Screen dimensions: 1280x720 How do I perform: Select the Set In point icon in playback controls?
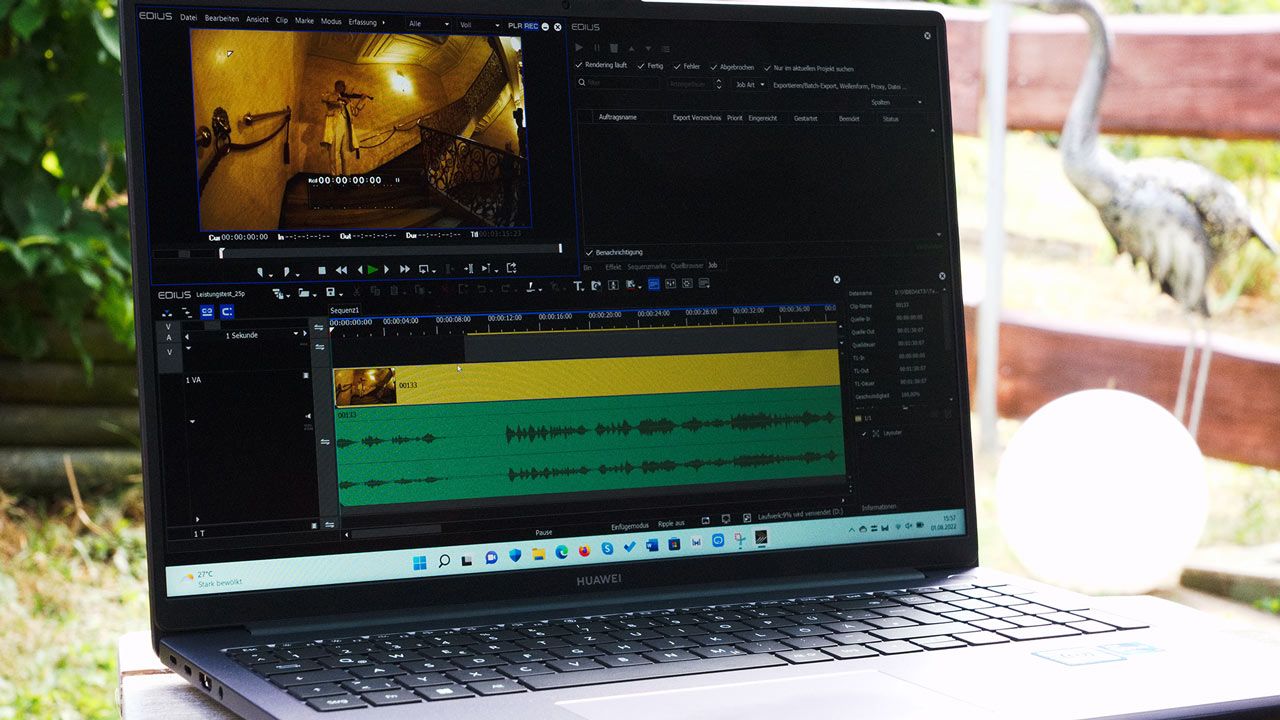tap(261, 270)
